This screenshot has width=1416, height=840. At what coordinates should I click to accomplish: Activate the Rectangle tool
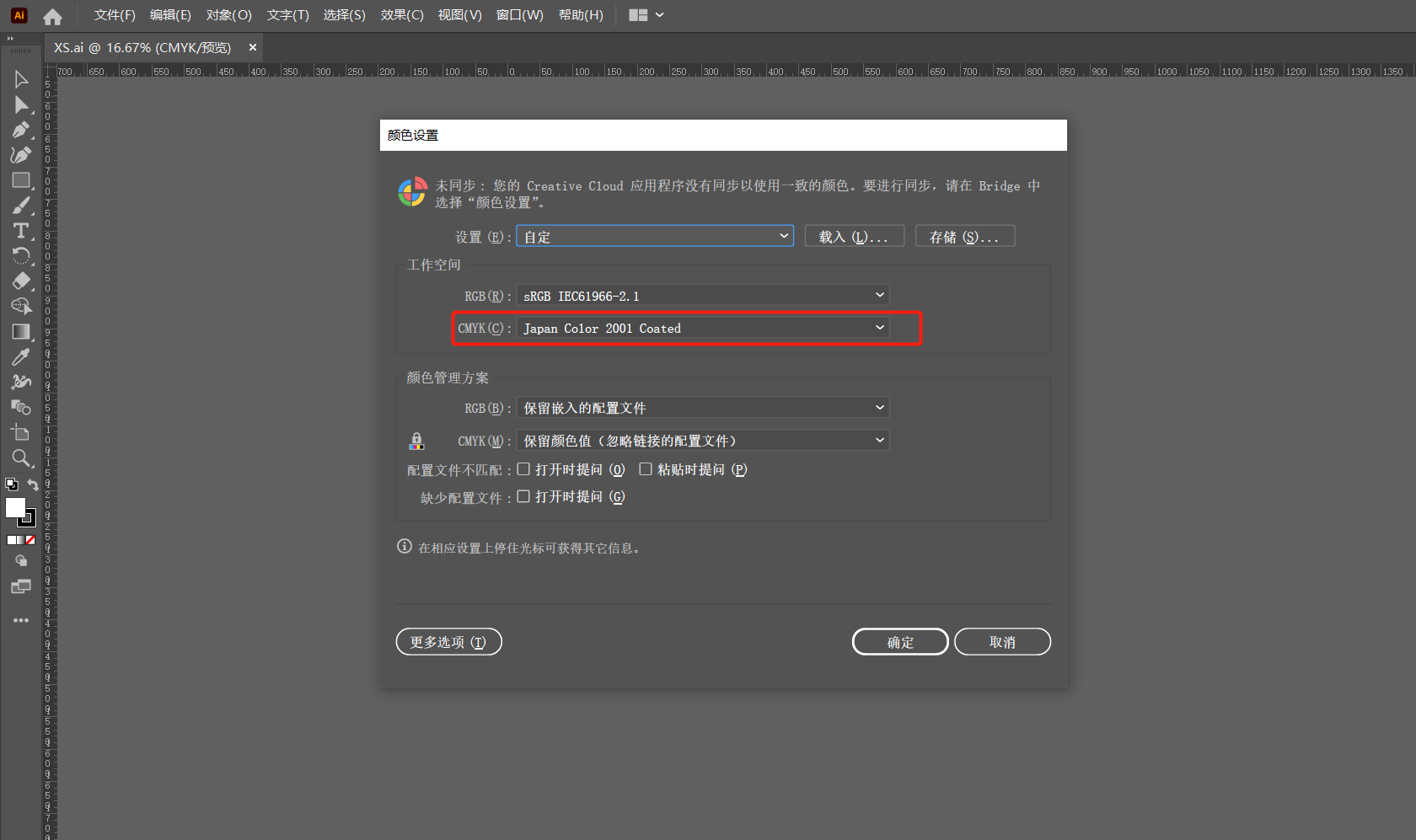pyautogui.click(x=21, y=179)
